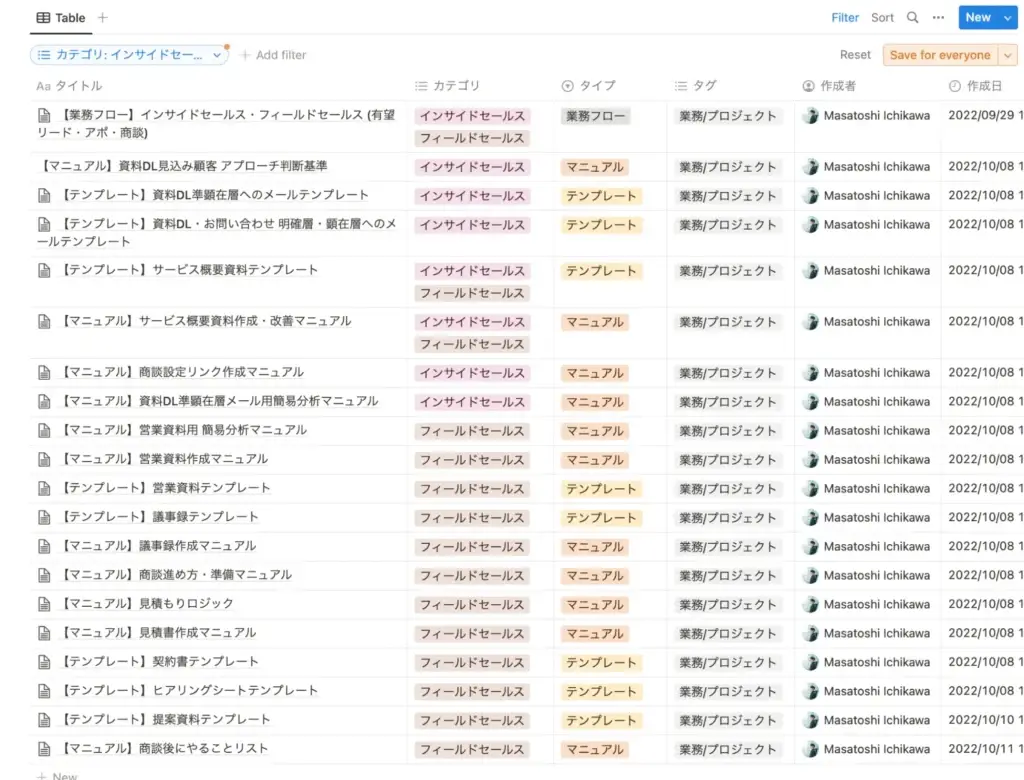Open 【マニュアル】商談進め方・準備マニュアル title
This screenshot has height=780, width=1024.
point(176,575)
